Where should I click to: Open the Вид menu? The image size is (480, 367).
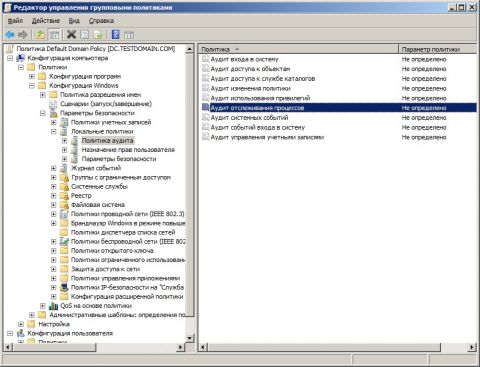(74, 21)
